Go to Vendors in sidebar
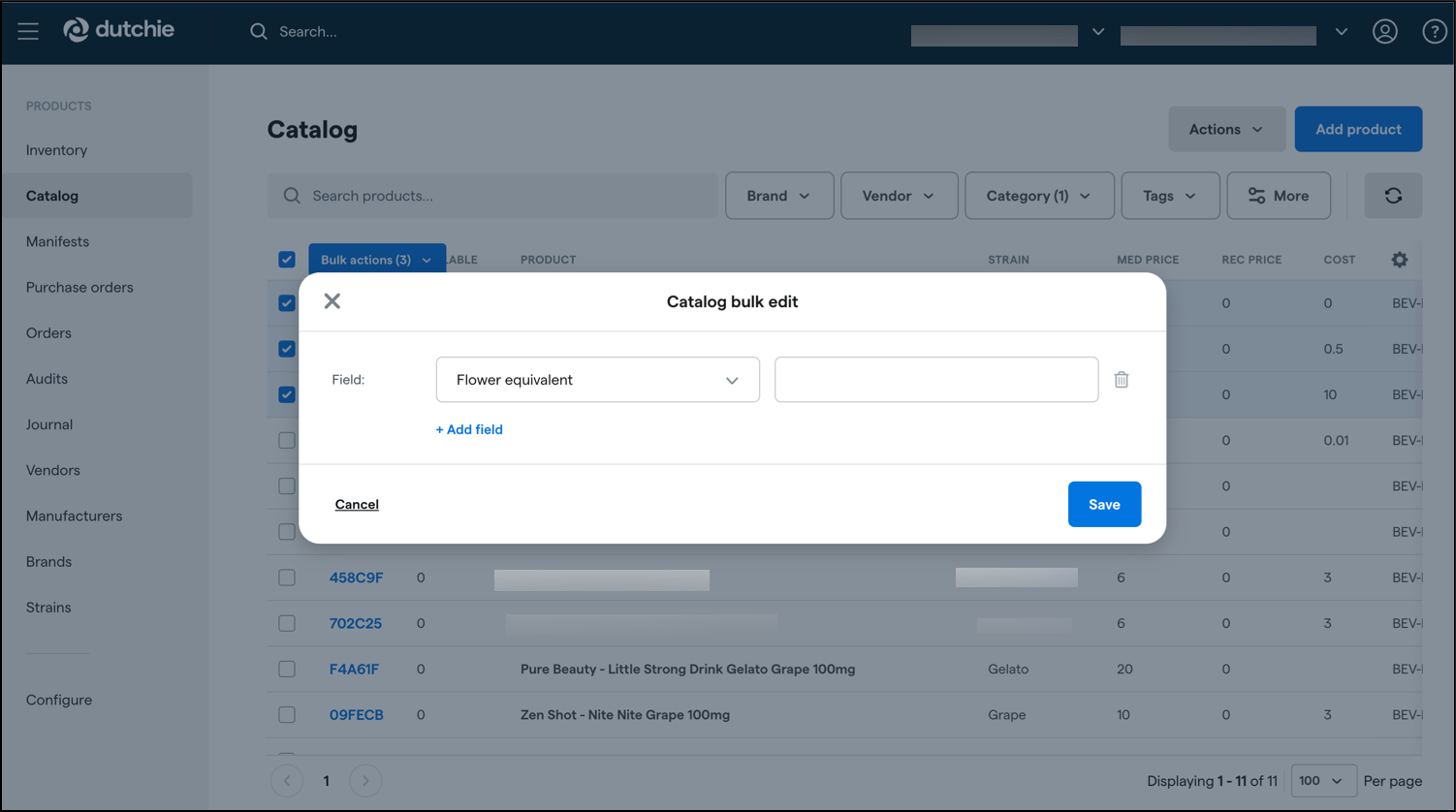1456x812 pixels. click(x=53, y=470)
